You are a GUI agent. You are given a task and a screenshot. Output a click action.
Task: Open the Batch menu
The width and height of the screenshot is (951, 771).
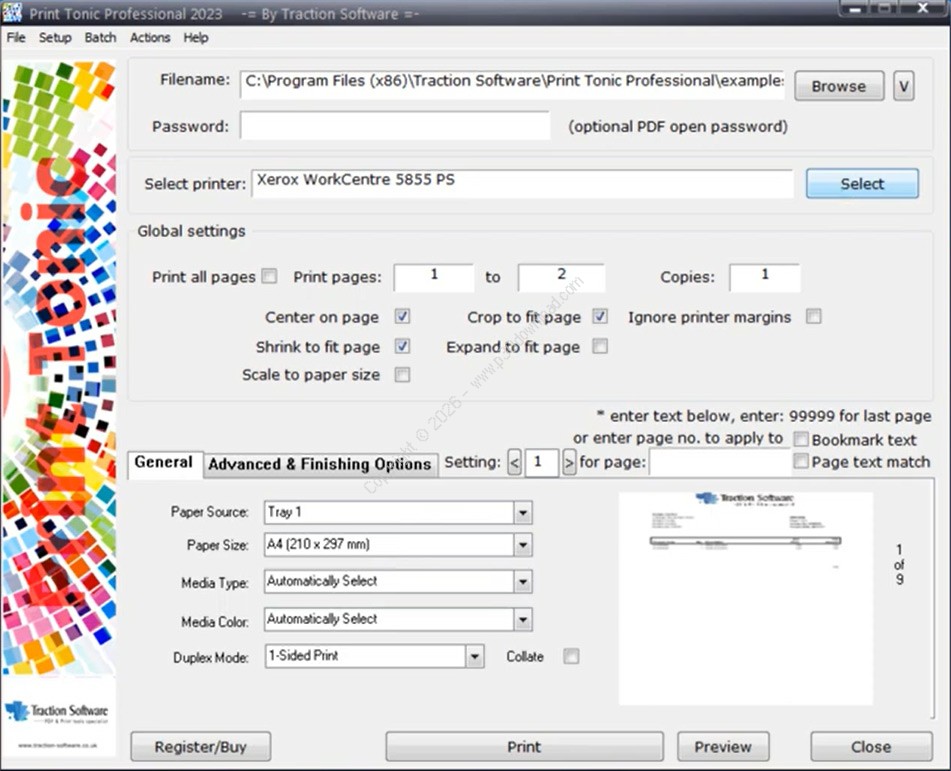click(x=100, y=38)
